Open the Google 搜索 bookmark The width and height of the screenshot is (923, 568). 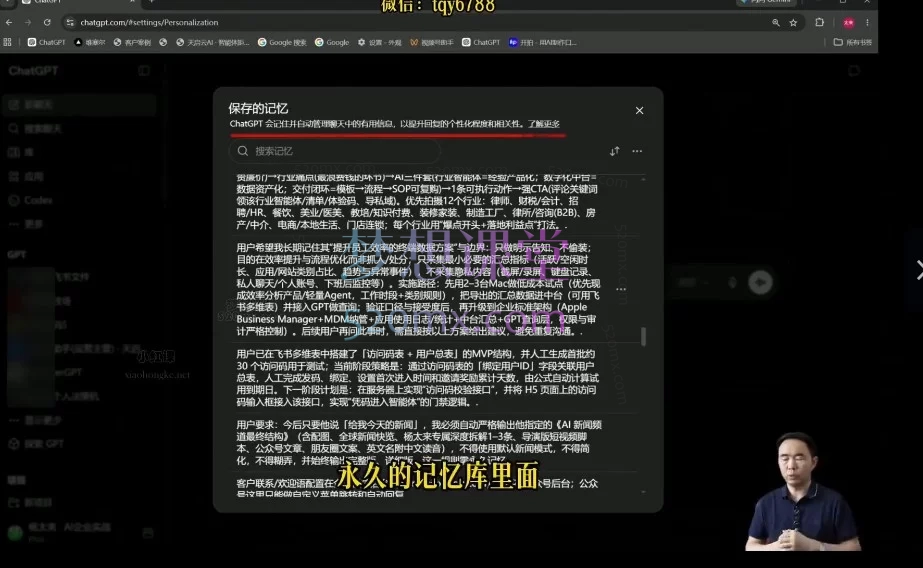click(x=282, y=42)
